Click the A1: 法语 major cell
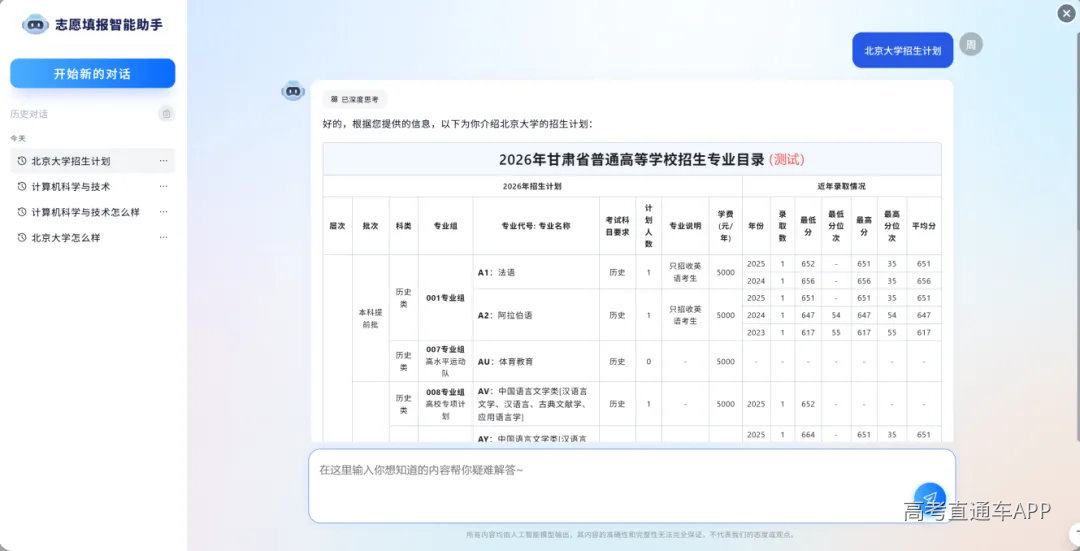1080x551 pixels. [x=536, y=272]
